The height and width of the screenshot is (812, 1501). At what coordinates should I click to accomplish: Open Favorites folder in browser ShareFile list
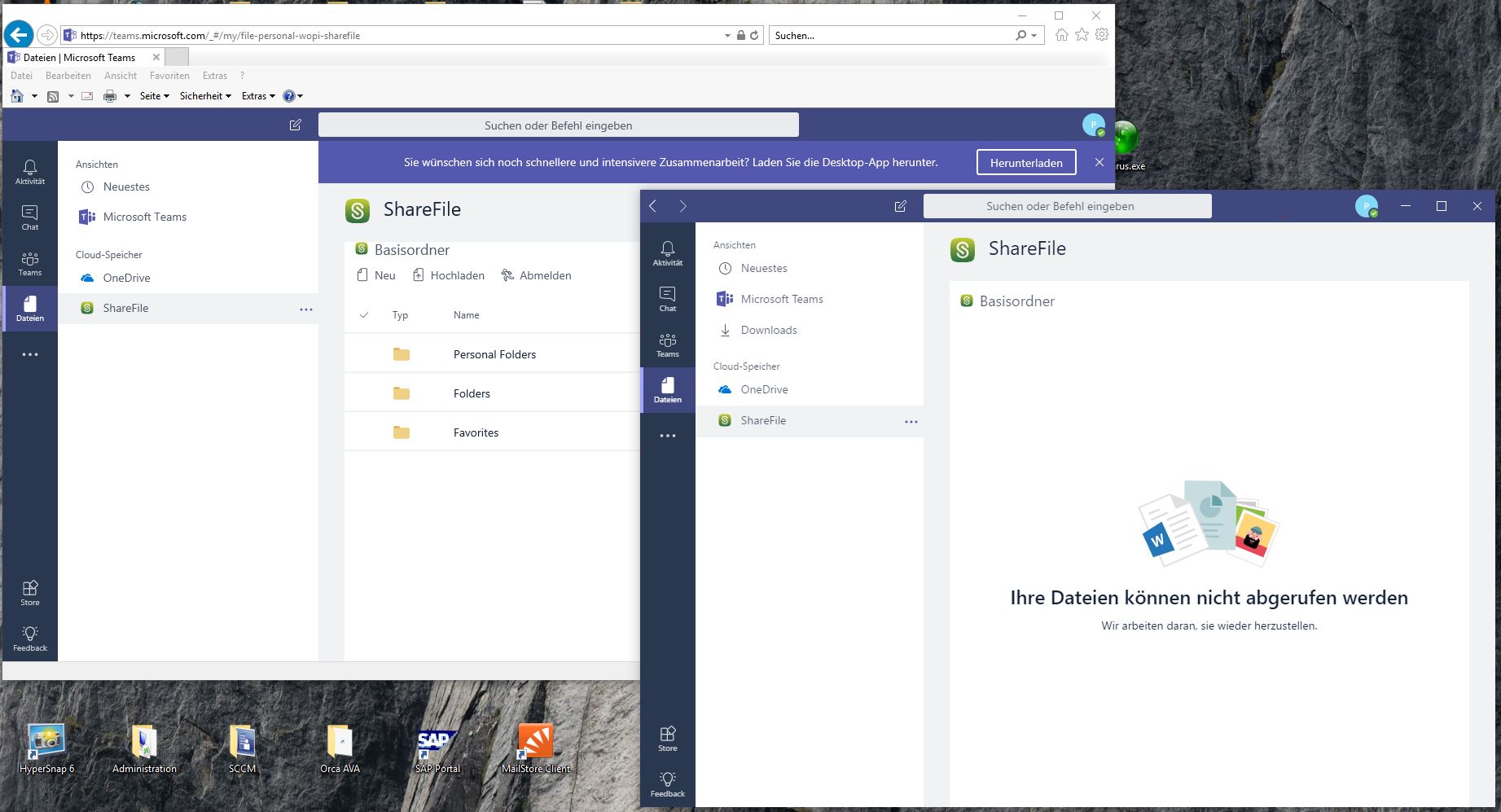click(x=476, y=432)
